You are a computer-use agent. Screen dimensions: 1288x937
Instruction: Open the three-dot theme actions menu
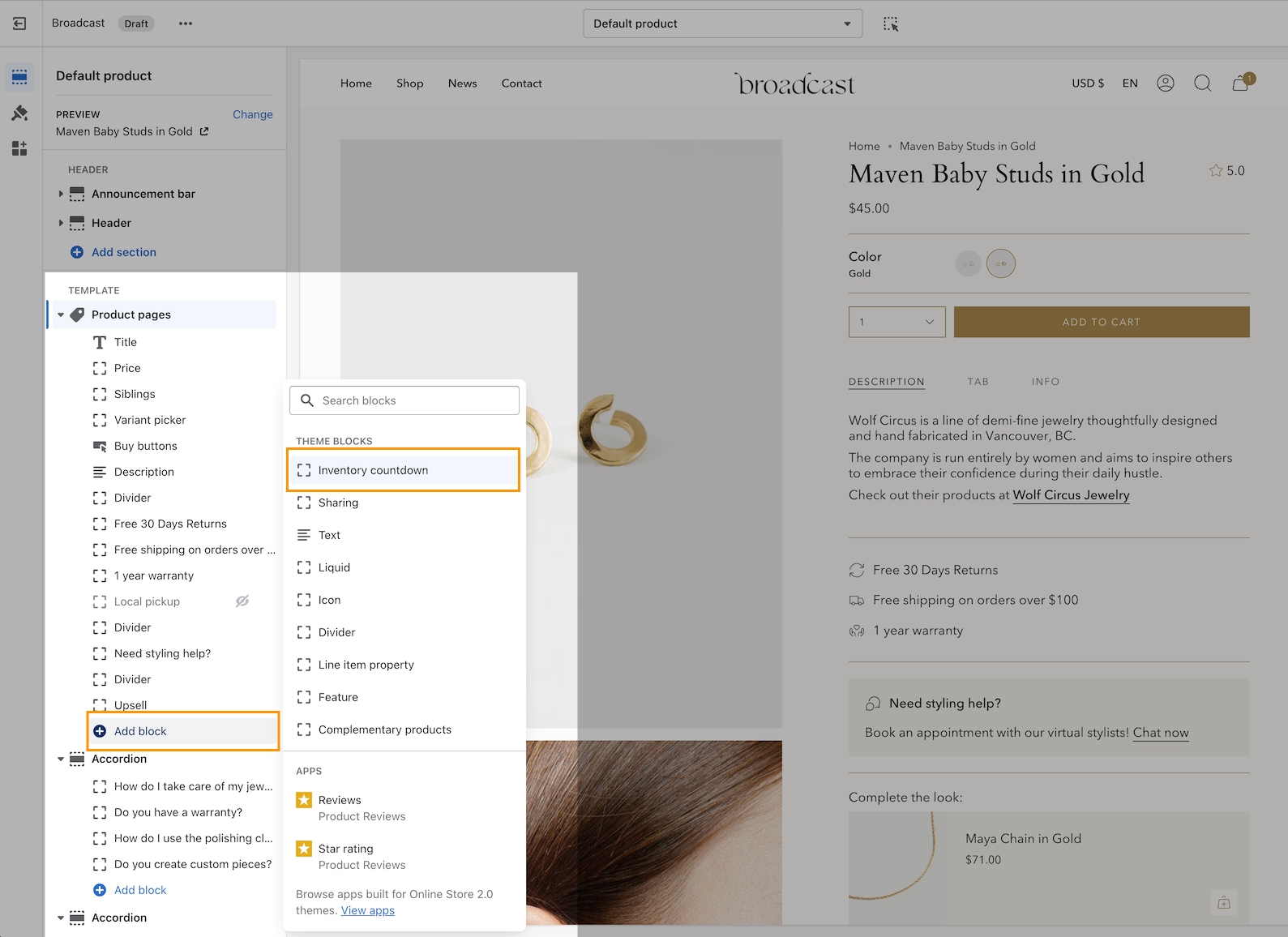click(186, 24)
